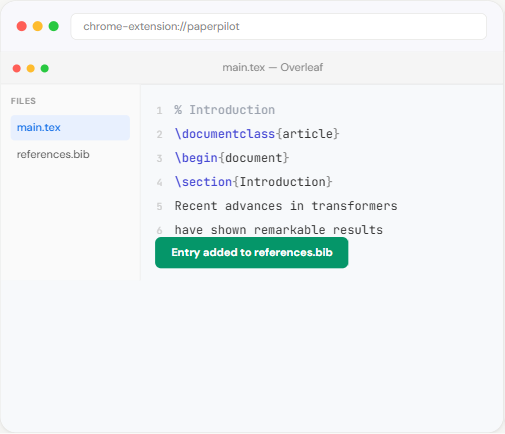
Task: Click the 'main.tex — Overleaf' window title
Action: 272,68
